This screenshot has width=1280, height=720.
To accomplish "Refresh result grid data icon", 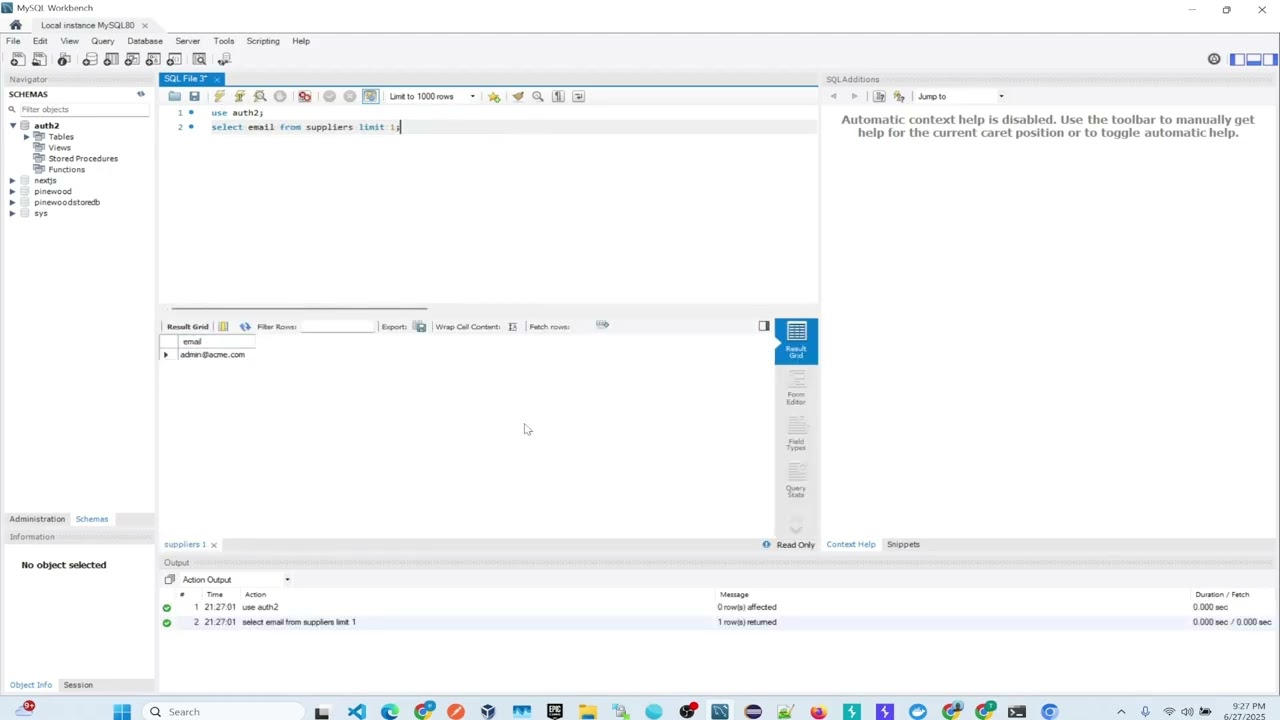I will click(245, 327).
